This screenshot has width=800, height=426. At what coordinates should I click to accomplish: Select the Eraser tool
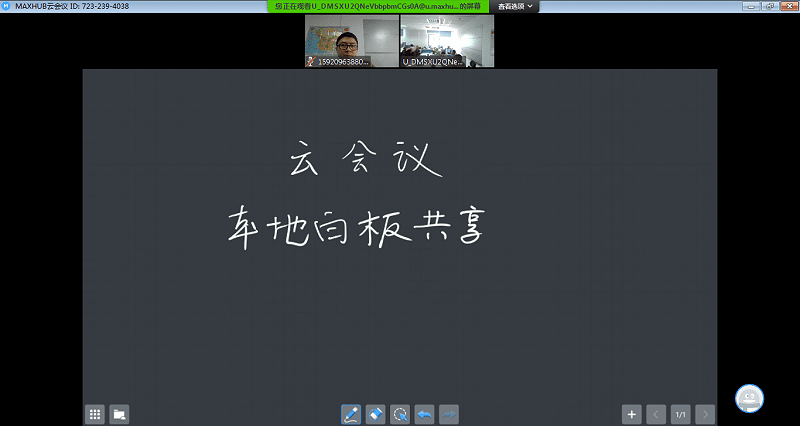click(376, 414)
